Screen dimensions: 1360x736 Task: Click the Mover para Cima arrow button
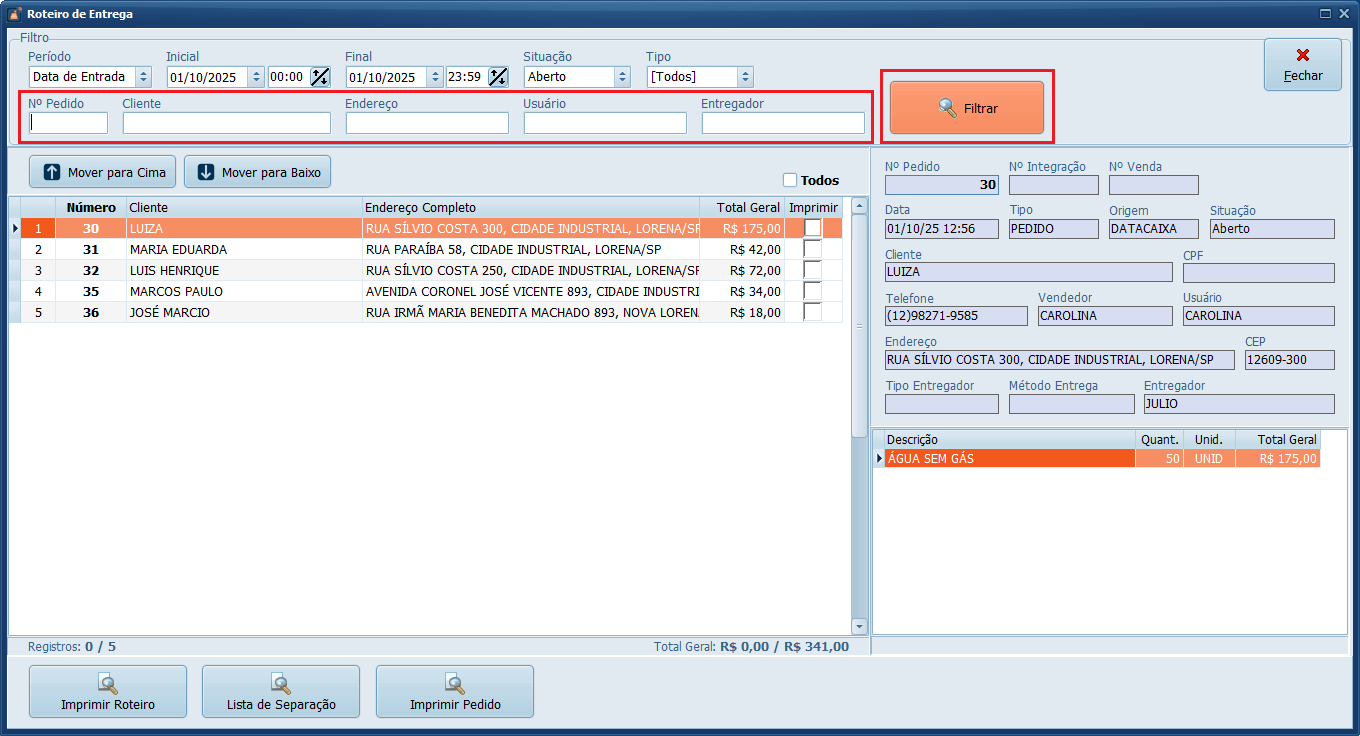pos(103,172)
